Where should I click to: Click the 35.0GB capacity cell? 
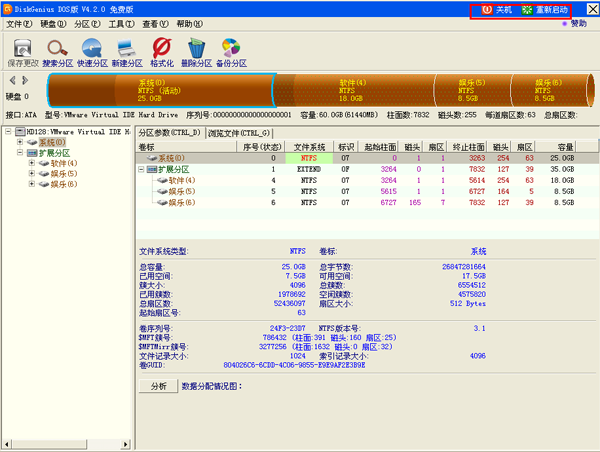point(562,169)
